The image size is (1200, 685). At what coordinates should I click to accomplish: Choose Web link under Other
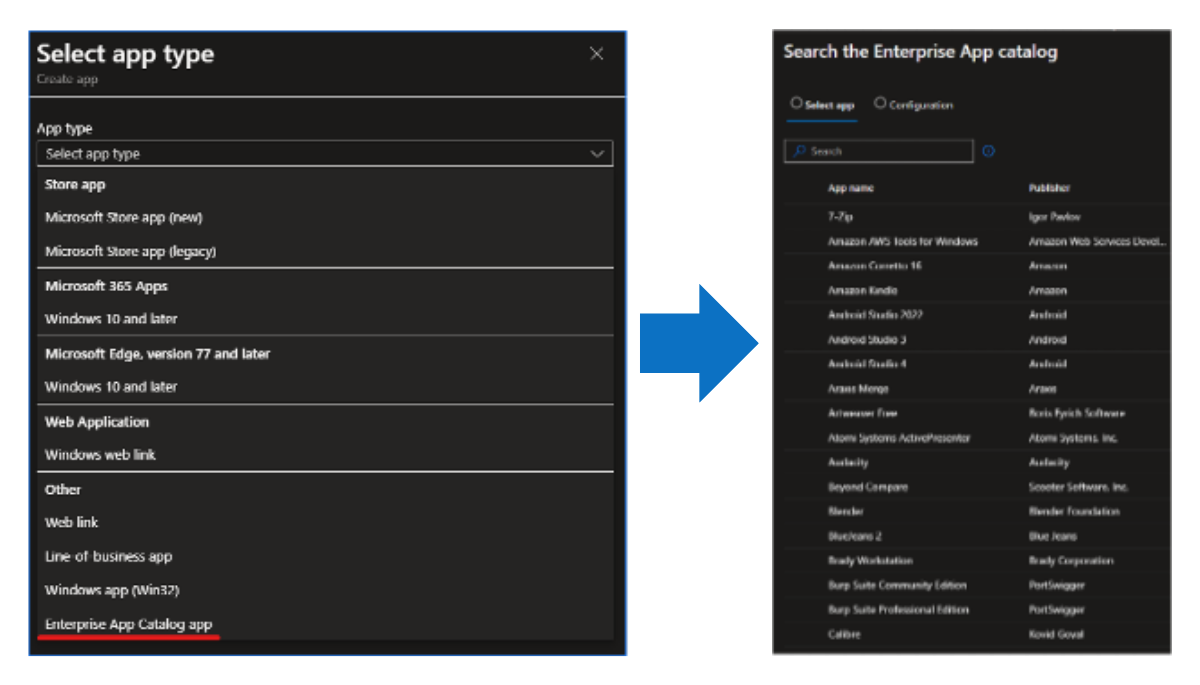coord(72,523)
